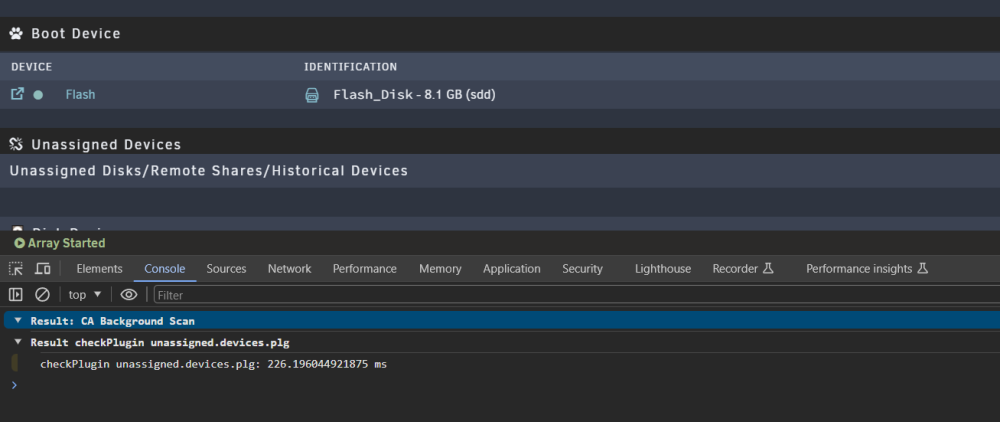Click the Flash_Disk - 8.1 GB (sdd) text
1000x422 pixels.
415,95
